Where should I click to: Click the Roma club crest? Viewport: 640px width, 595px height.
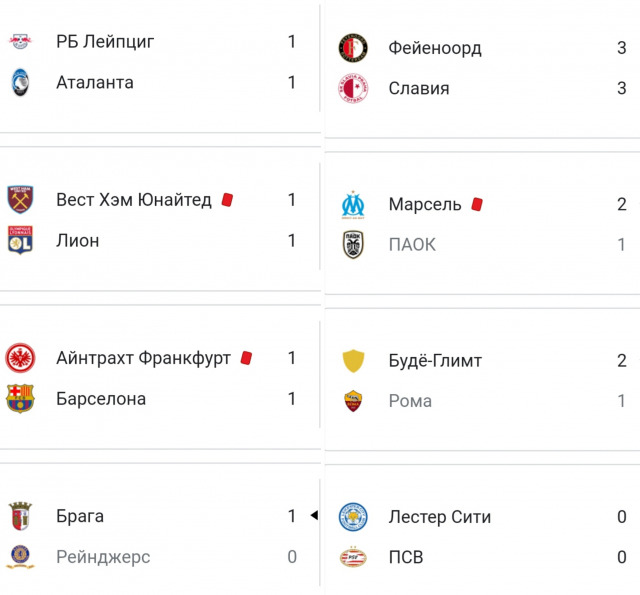click(x=354, y=401)
